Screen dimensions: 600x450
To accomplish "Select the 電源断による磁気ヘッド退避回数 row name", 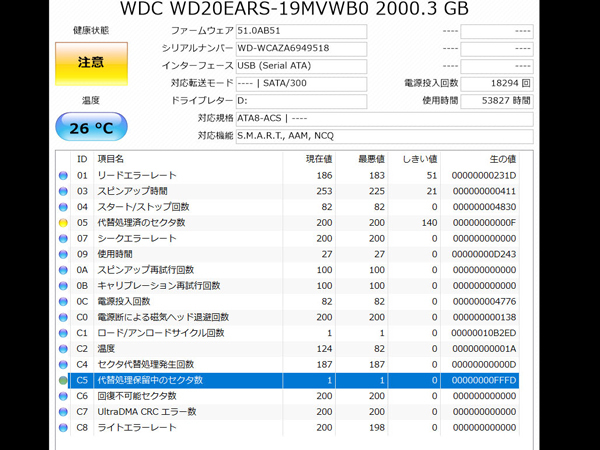I will click(x=163, y=317).
